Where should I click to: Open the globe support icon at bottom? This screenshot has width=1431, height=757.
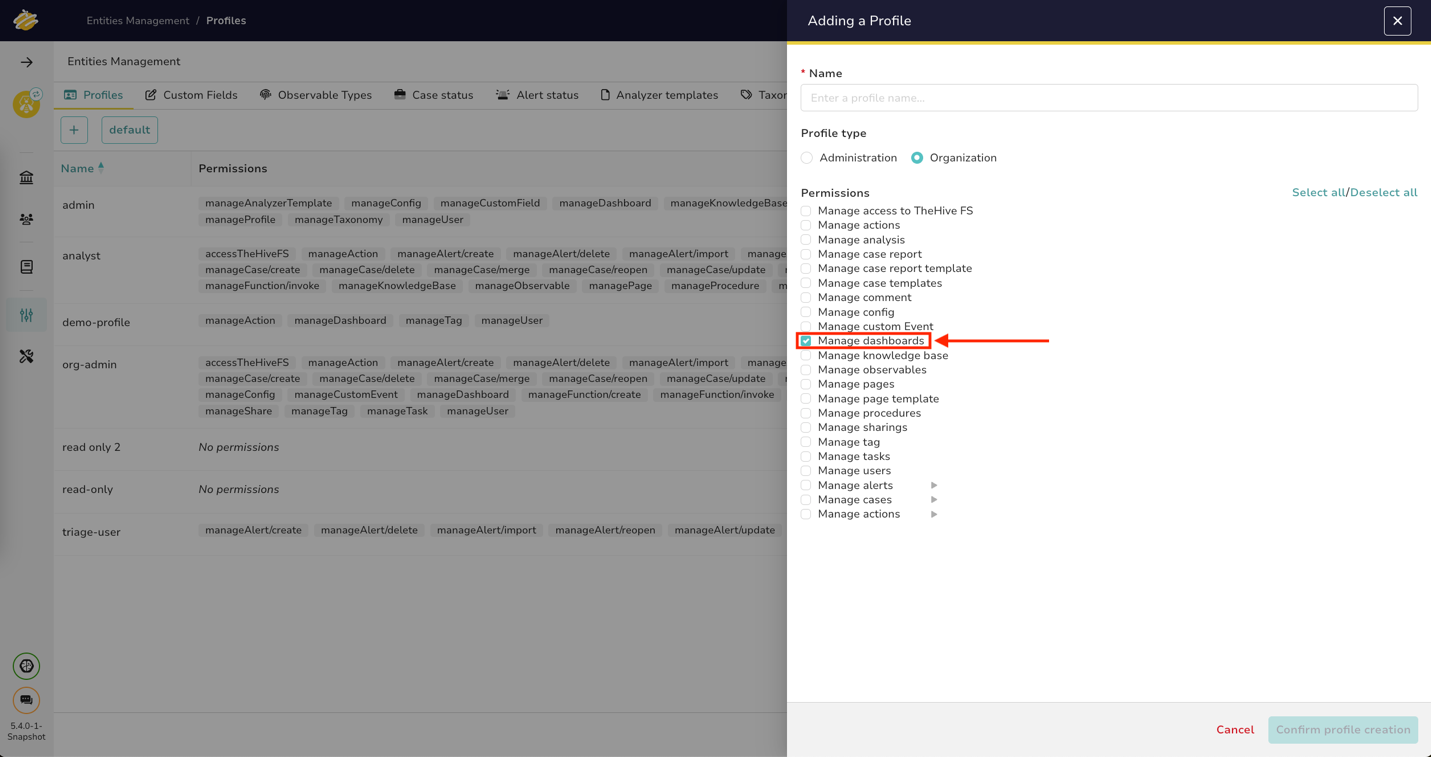click(26, 665)
